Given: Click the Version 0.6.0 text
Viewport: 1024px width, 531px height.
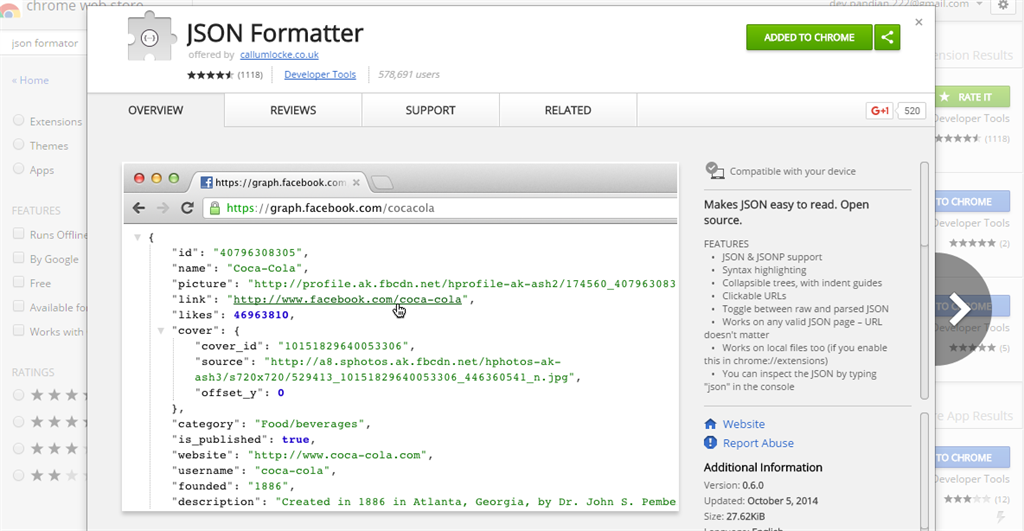Looking at the screenshot, I should (x=733, y=485).
